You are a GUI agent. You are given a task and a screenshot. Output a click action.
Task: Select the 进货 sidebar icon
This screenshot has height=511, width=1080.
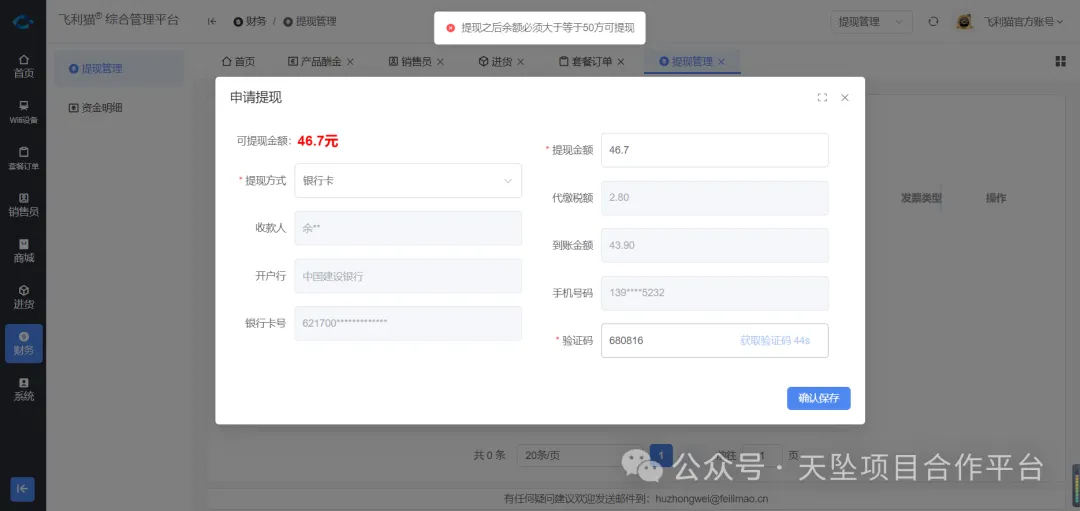coord(23,296)
